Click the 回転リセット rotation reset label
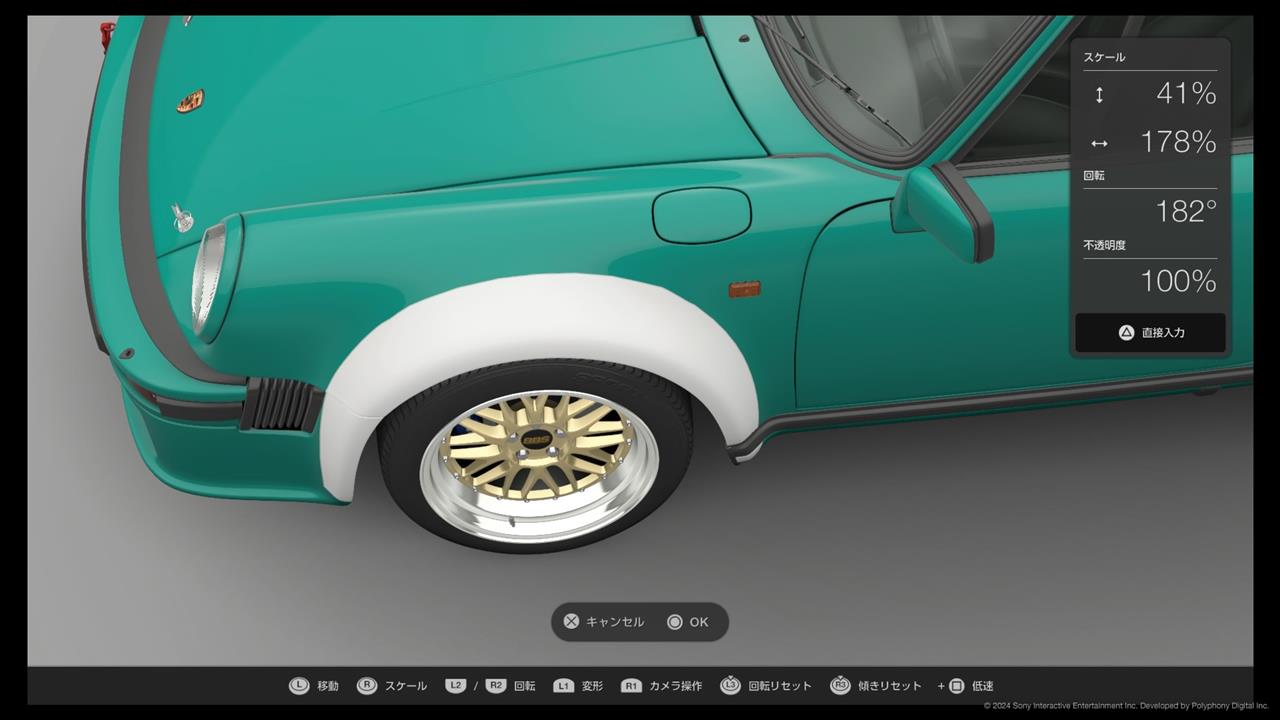 click(780, 686)
